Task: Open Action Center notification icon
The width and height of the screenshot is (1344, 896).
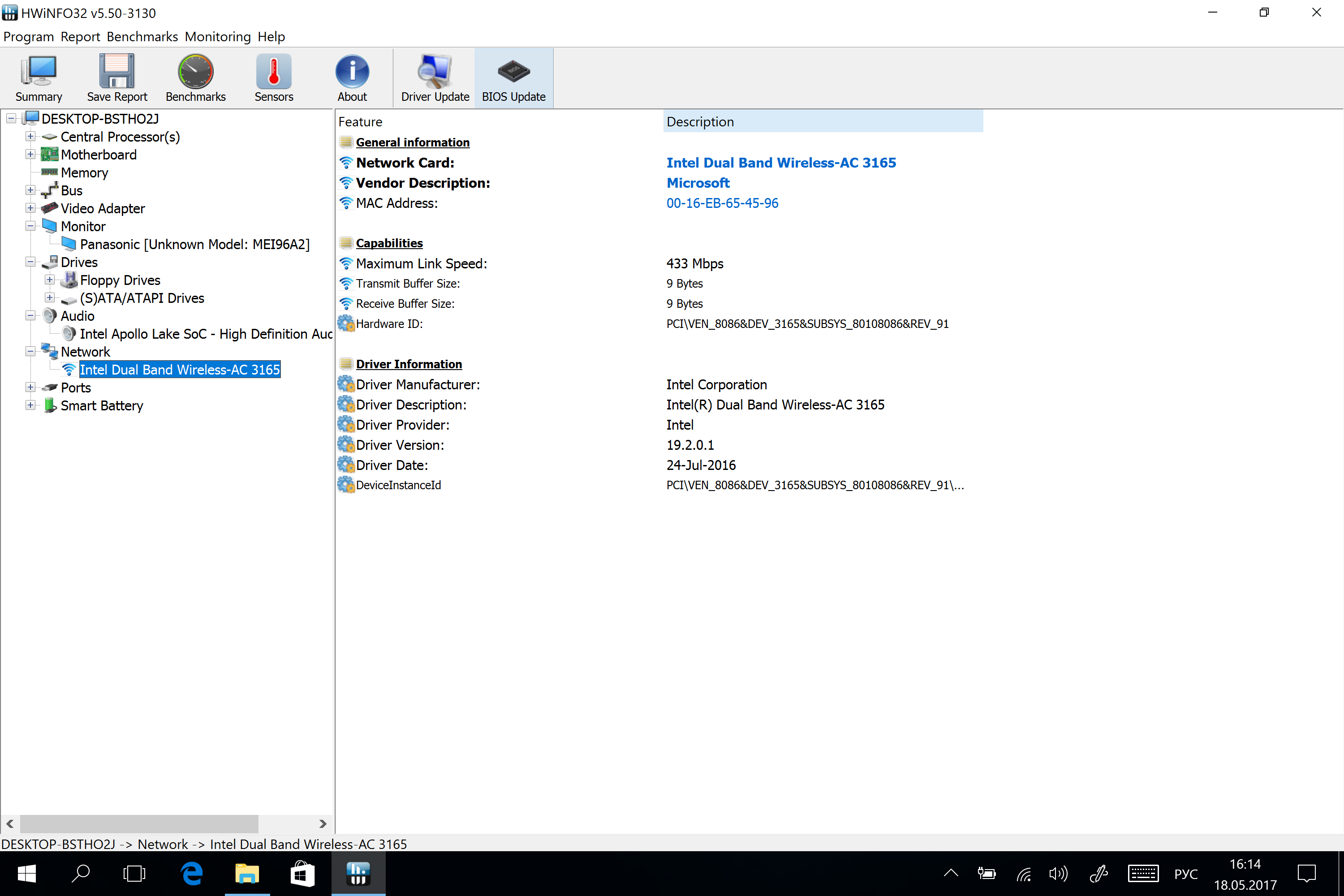Action: (1306, 873)
